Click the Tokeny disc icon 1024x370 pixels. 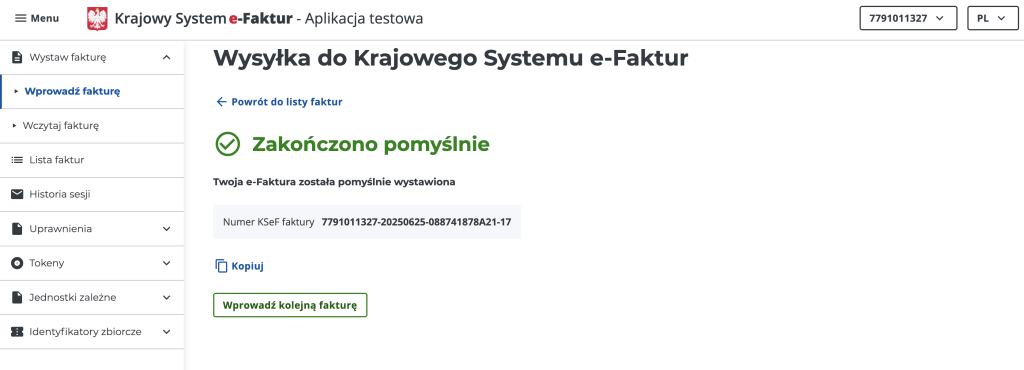coord(17,263)
